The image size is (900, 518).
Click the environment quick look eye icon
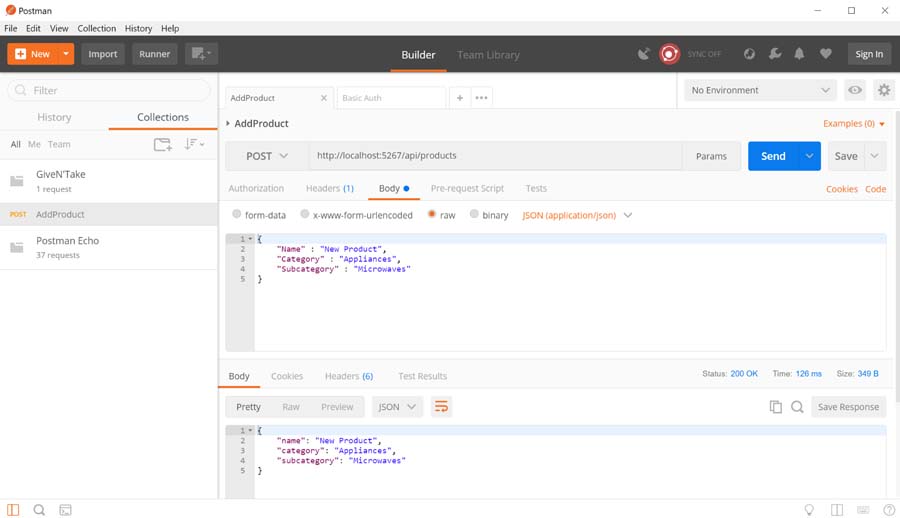[x=855, y=90]
